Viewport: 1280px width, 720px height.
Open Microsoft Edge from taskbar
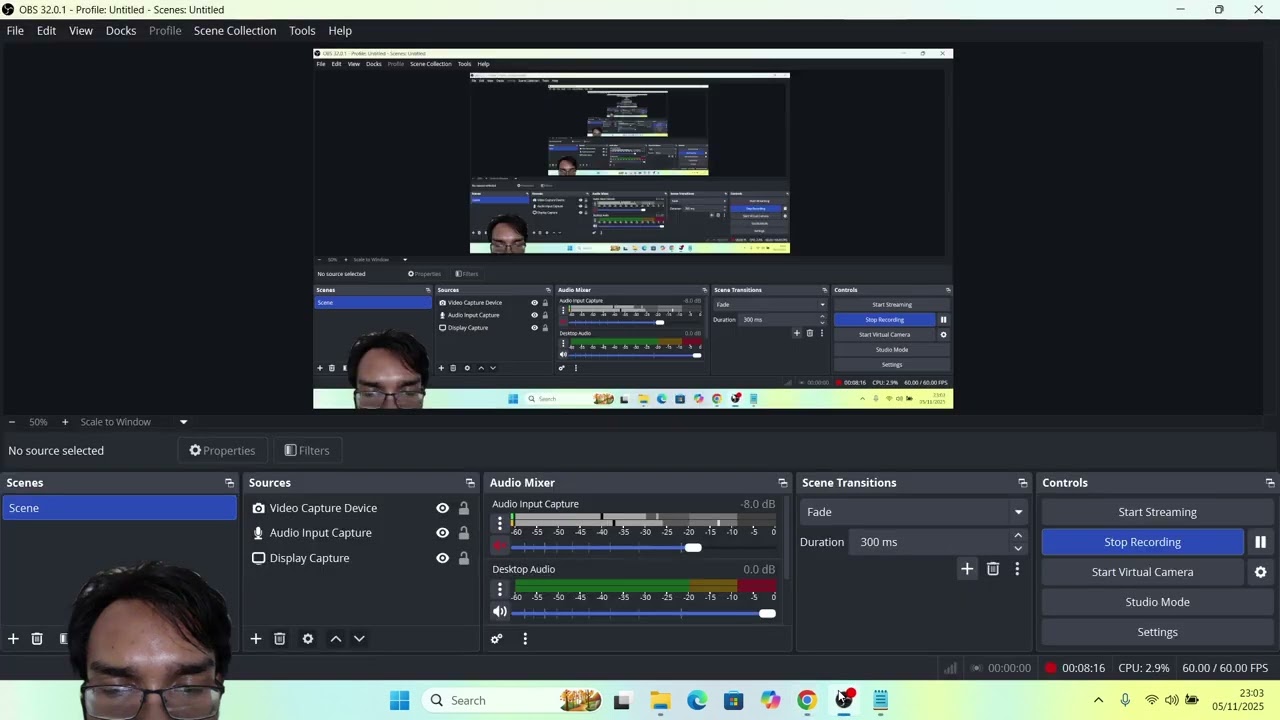(x=697, y=700)
